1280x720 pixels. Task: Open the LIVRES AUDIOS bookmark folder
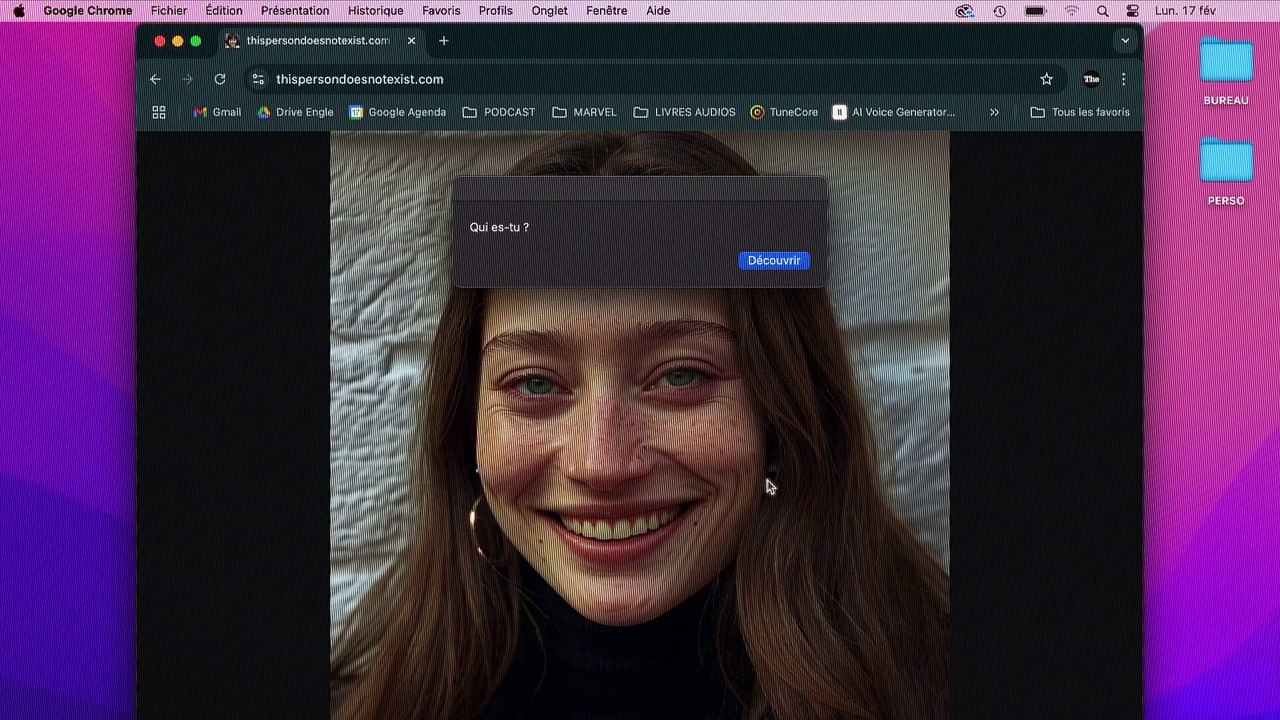click(x=684, y=112)
